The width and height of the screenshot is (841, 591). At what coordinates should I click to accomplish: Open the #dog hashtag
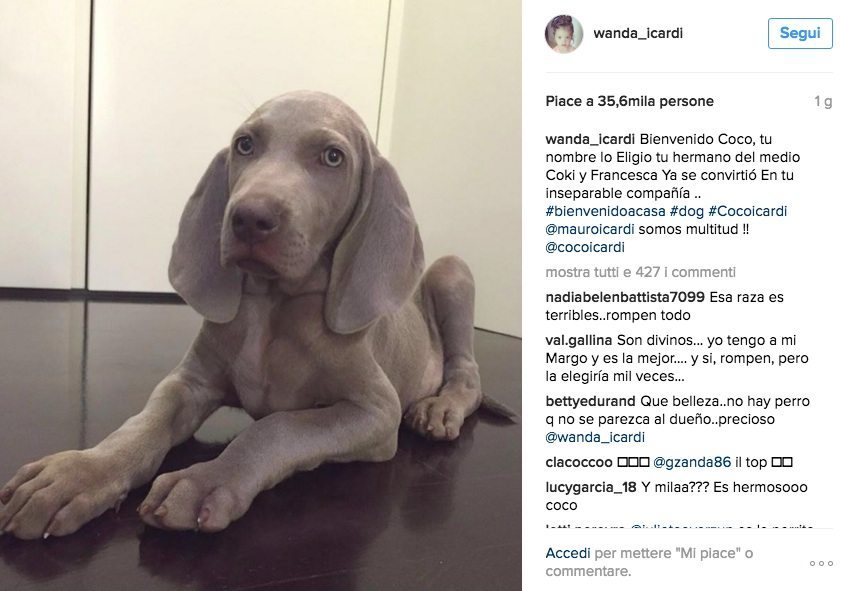click(687, 211)
